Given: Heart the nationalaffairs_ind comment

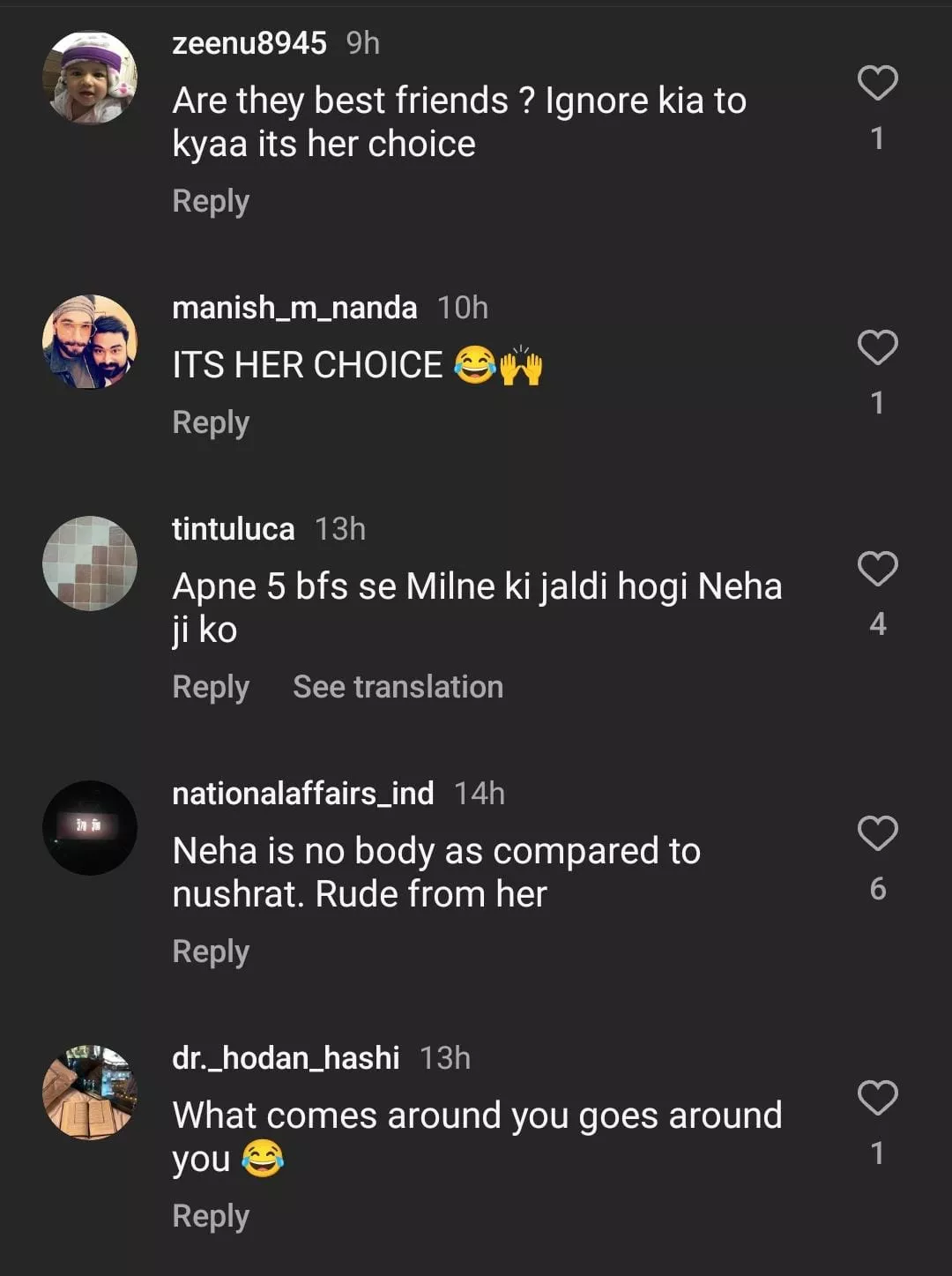Looking at the screenshot, I should pos(877,833).
